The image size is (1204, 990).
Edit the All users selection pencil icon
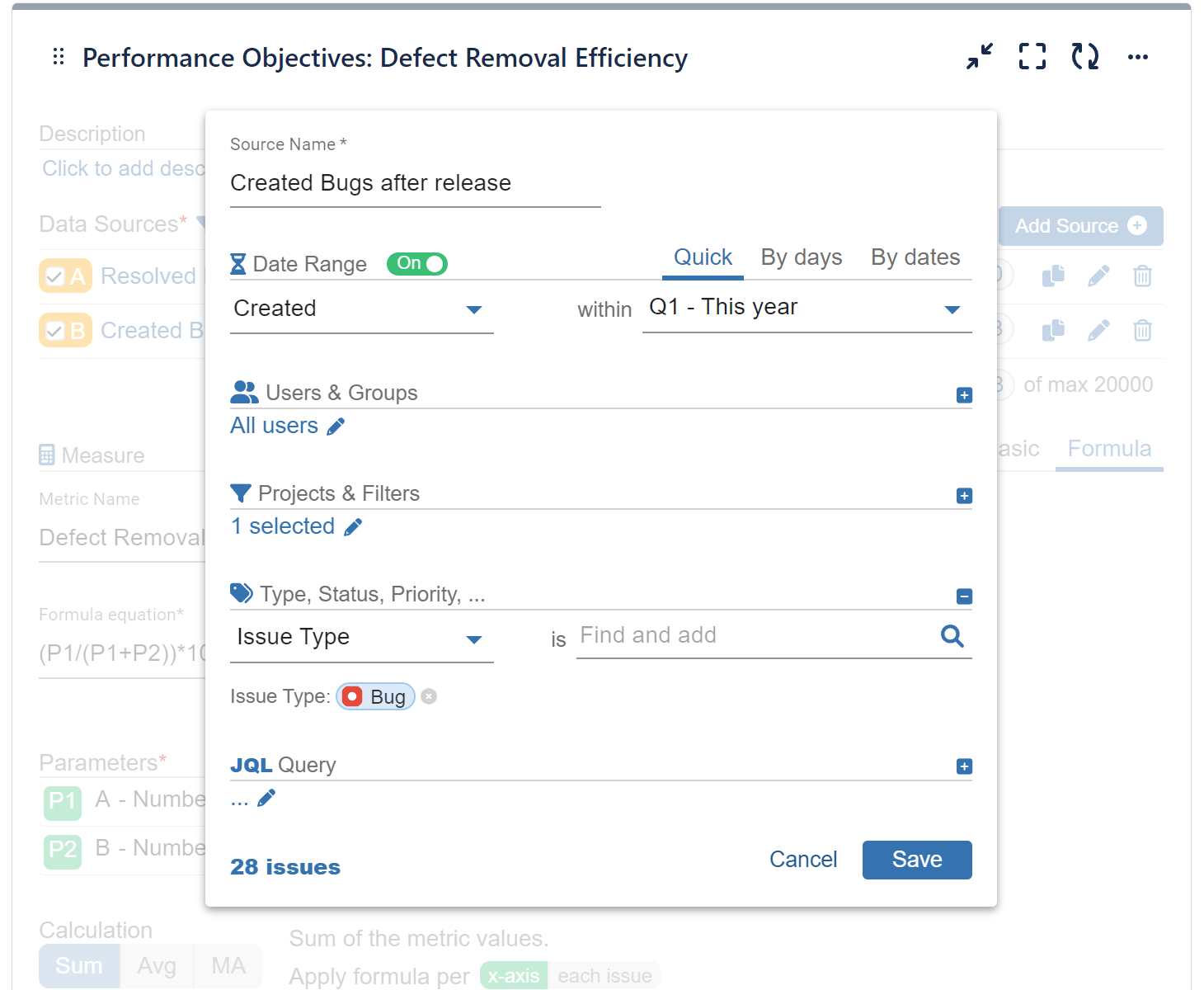(336, 426)
